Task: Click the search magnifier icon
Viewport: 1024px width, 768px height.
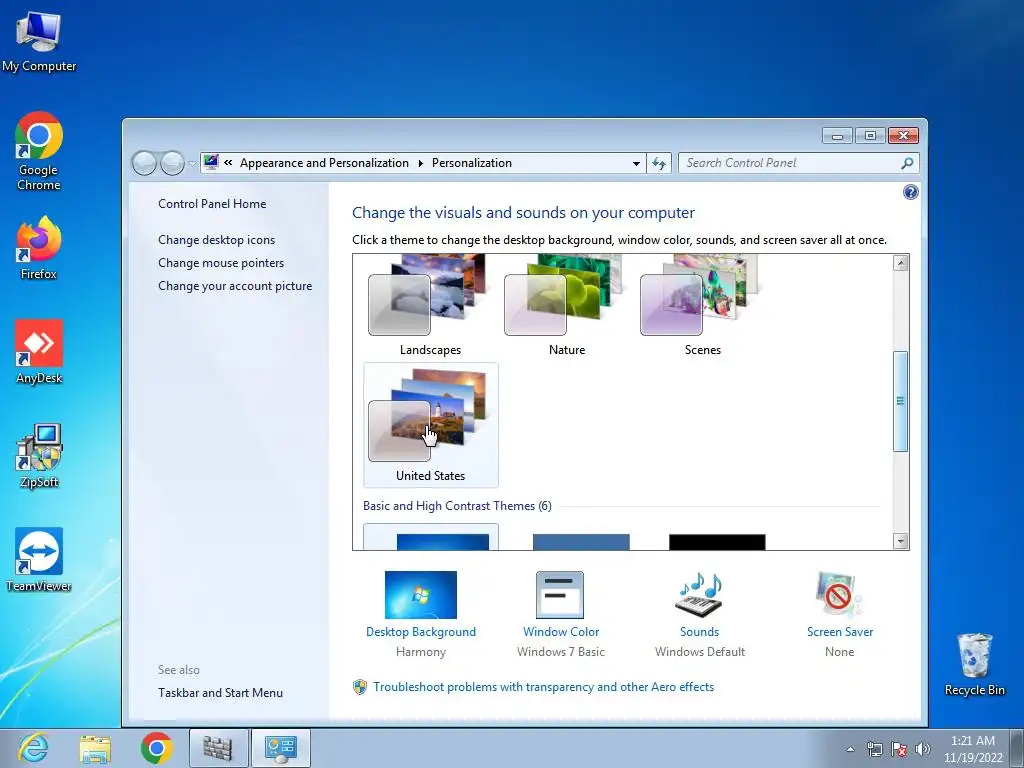Action: point(907,163)
